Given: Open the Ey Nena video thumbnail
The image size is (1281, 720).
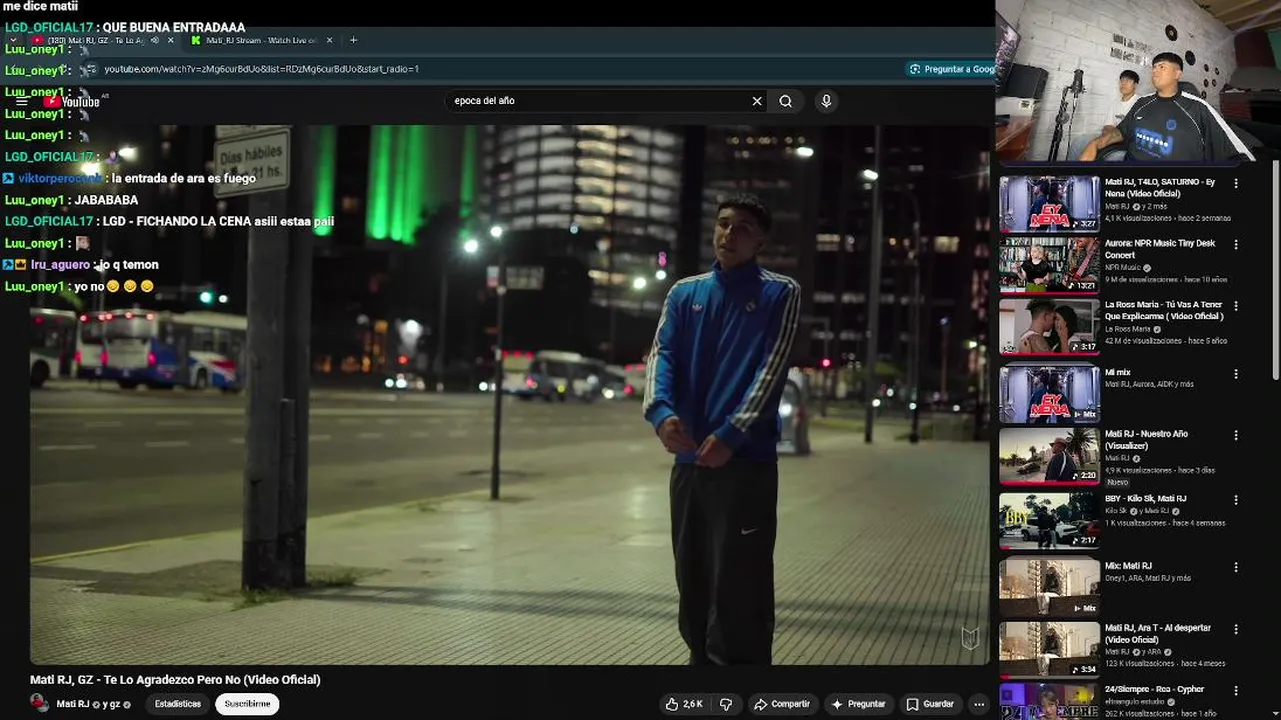Looking at the screenshot, I should point(1049,204).
